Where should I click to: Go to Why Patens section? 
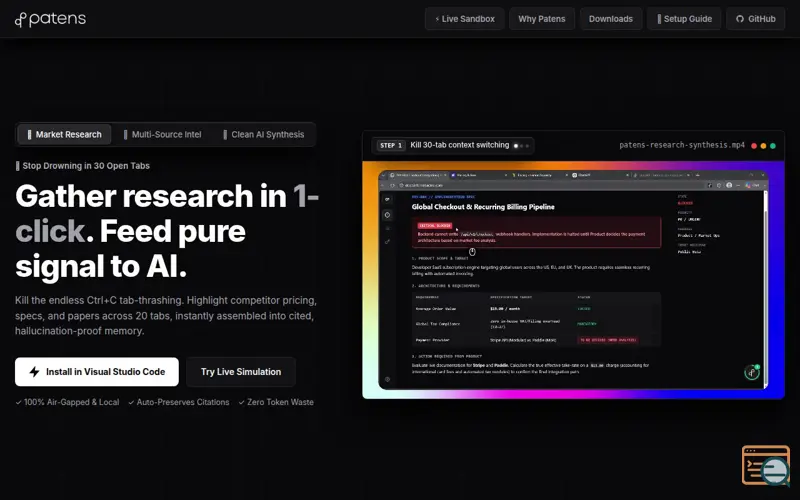click(542, 19)
